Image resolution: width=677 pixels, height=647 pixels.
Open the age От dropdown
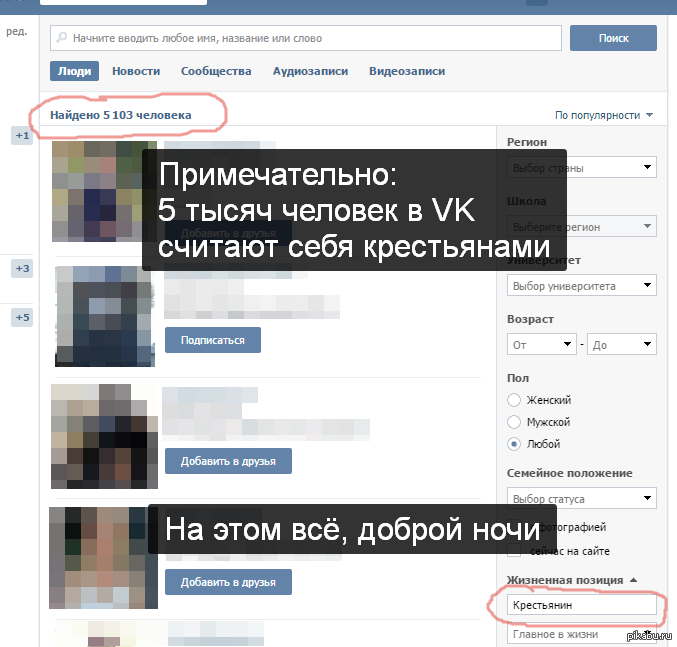(541, 344)
